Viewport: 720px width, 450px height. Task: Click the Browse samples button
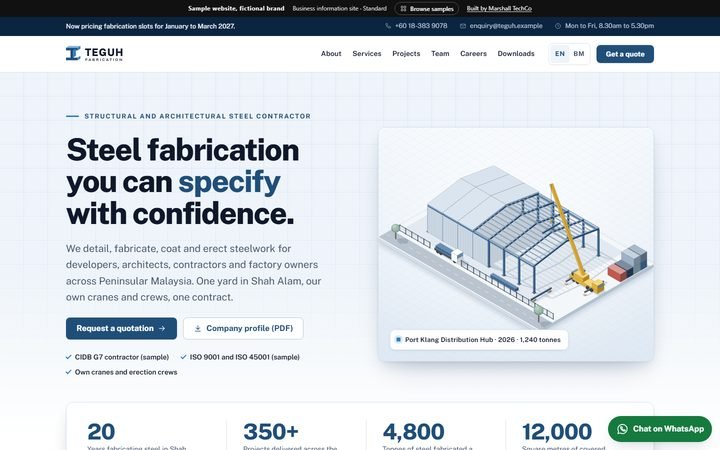point(427,9)
